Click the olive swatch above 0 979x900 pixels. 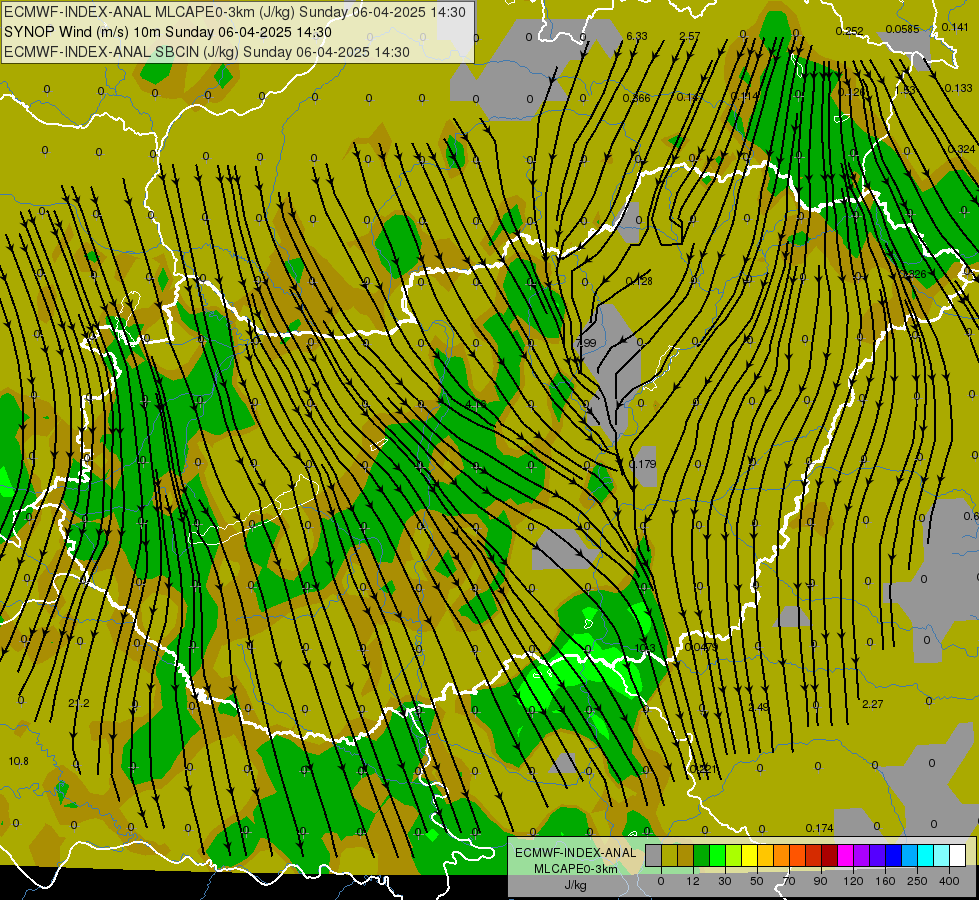click(669, 856)
